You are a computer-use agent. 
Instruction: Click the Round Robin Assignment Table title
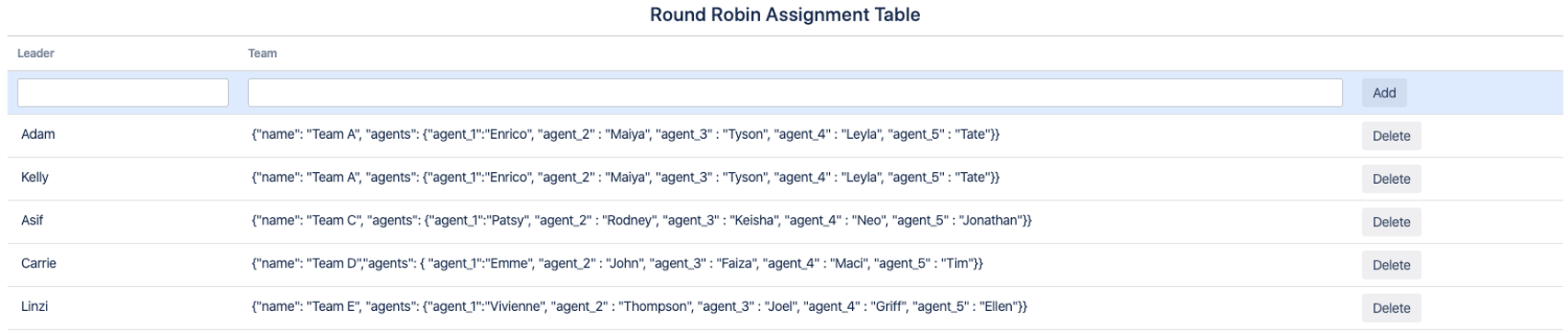coord(784,15)
